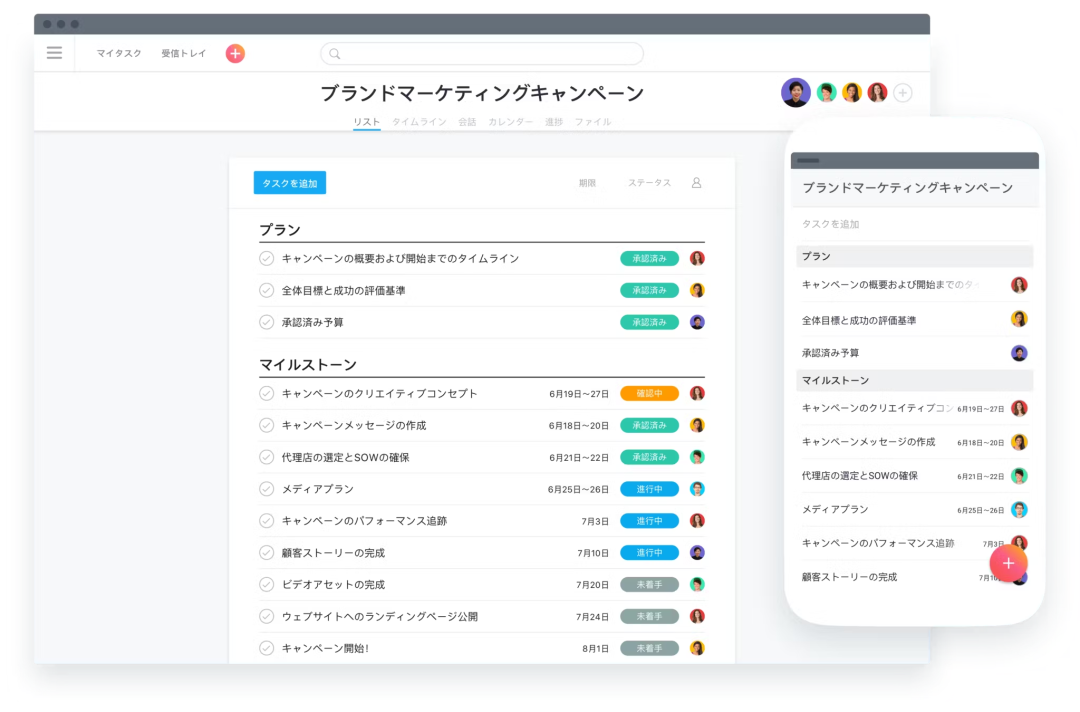Click the search magnifier icon

(335, 54)
